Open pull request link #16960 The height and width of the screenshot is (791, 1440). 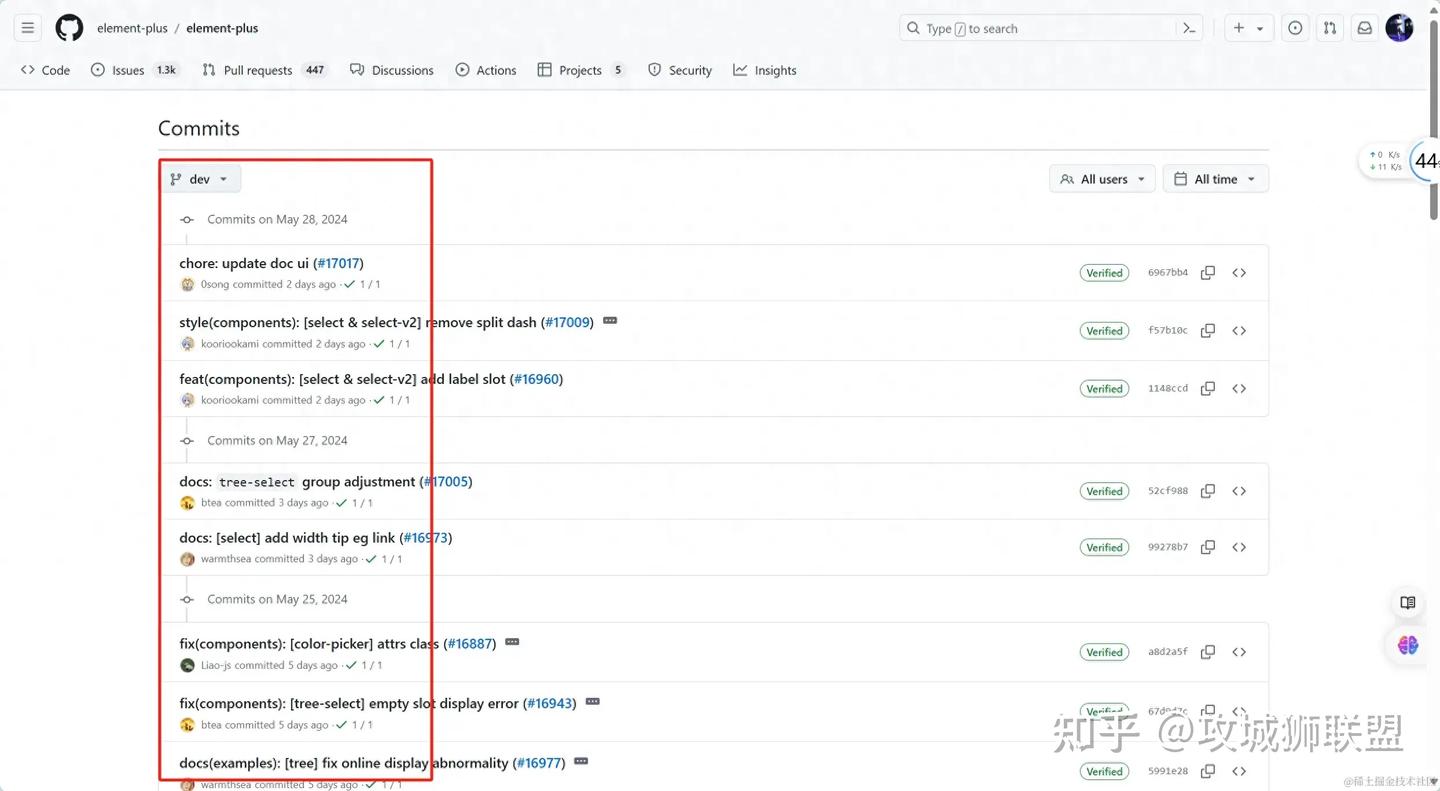pos(537,379)
